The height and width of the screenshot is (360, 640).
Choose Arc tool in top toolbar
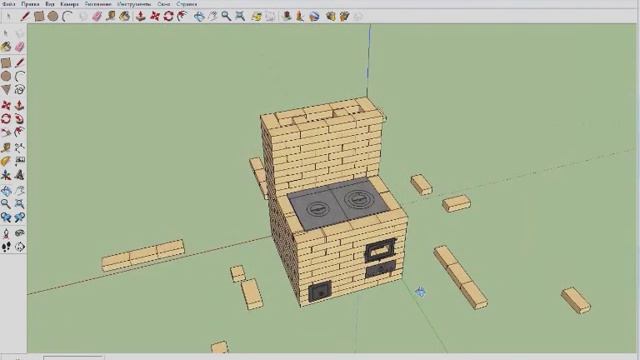click(67, 16)
